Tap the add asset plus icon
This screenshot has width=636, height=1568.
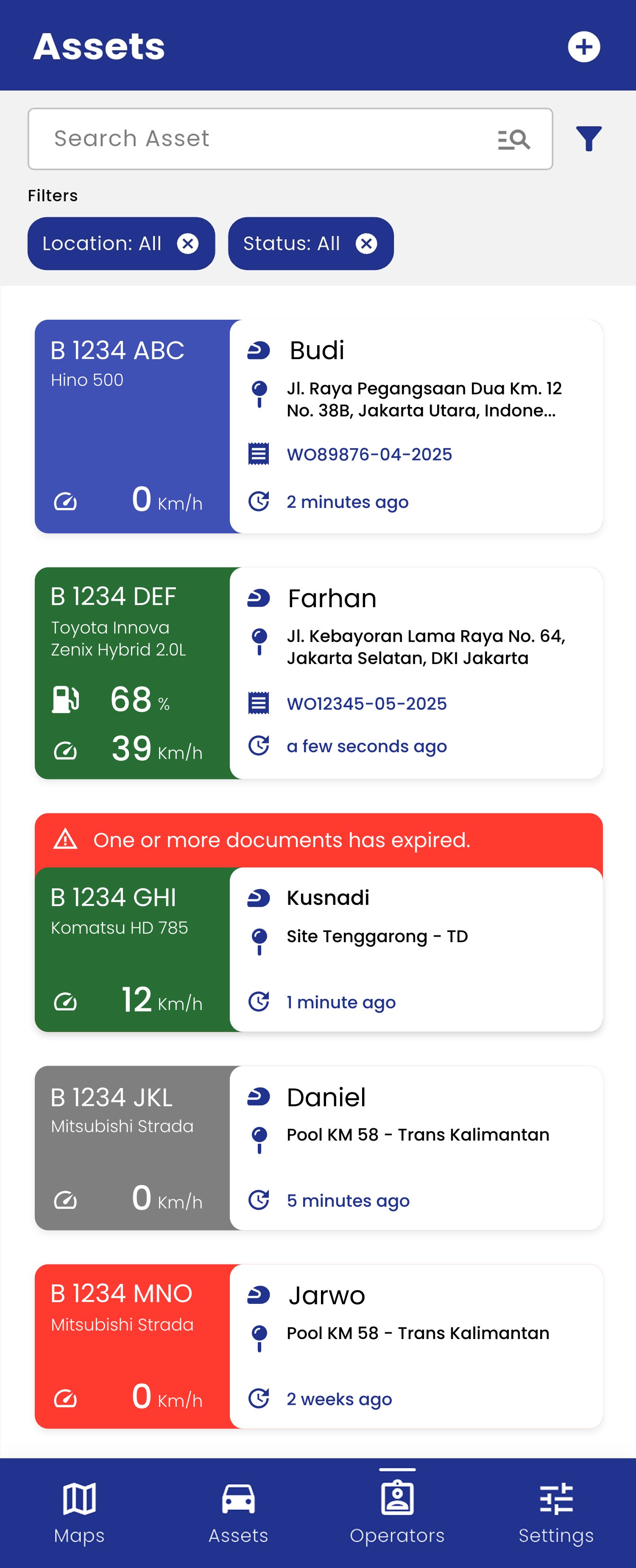coord(584,47)
